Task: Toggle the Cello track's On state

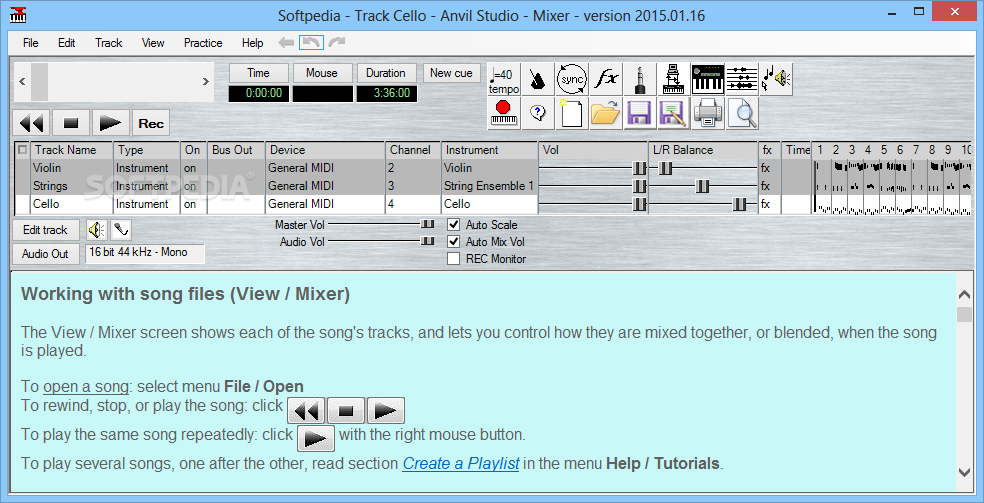Action: (x=193, y=204)
